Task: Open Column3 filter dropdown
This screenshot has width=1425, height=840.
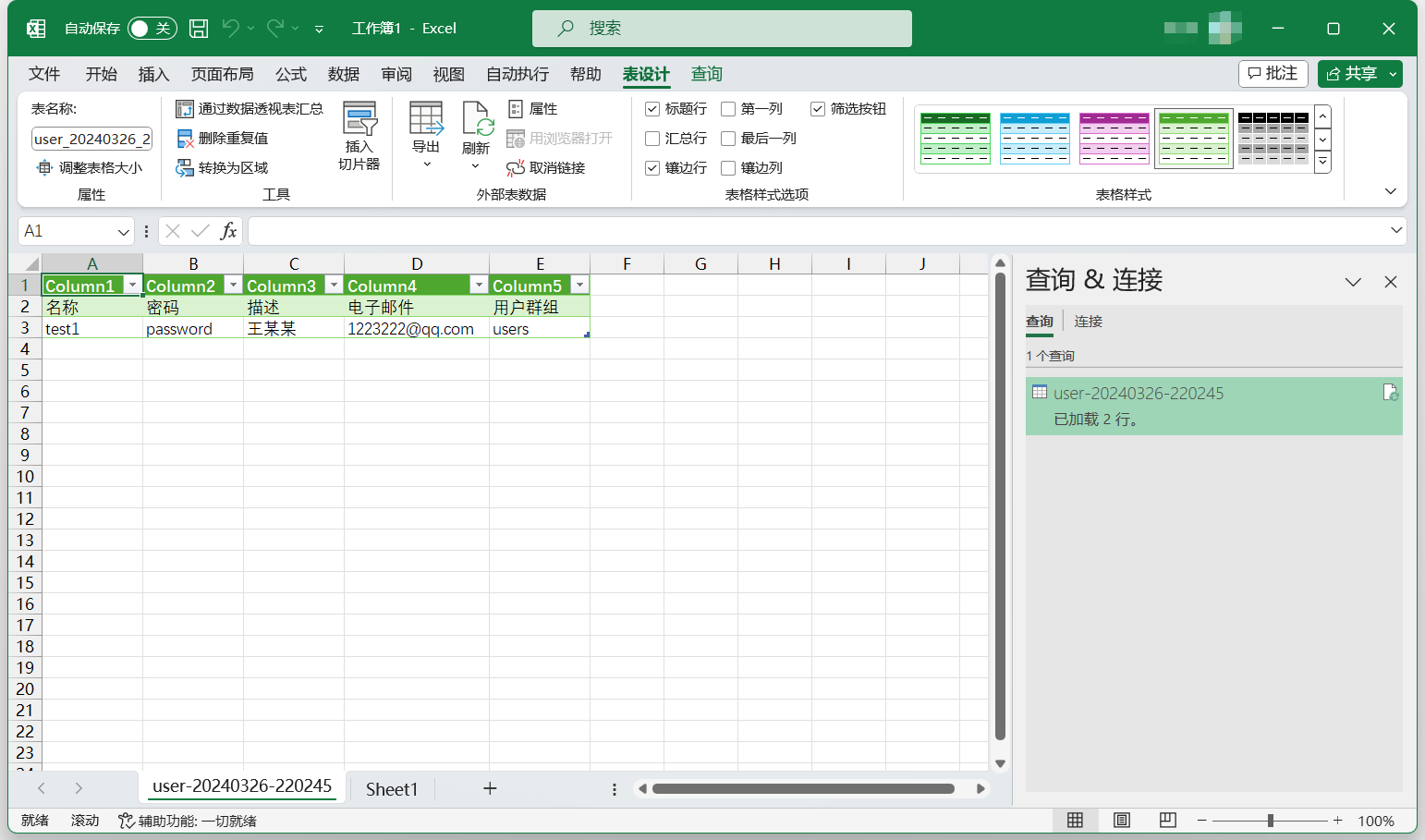Action: point(334,286)
